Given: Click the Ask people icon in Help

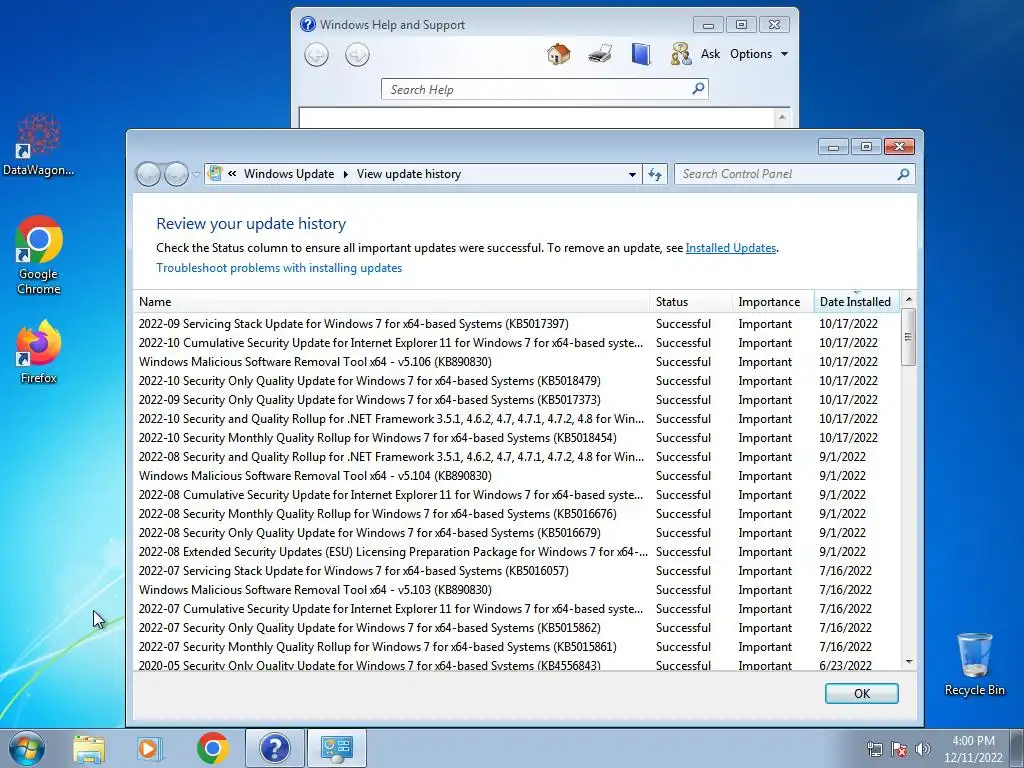Looking at the screenshot, I should (680, 54).
